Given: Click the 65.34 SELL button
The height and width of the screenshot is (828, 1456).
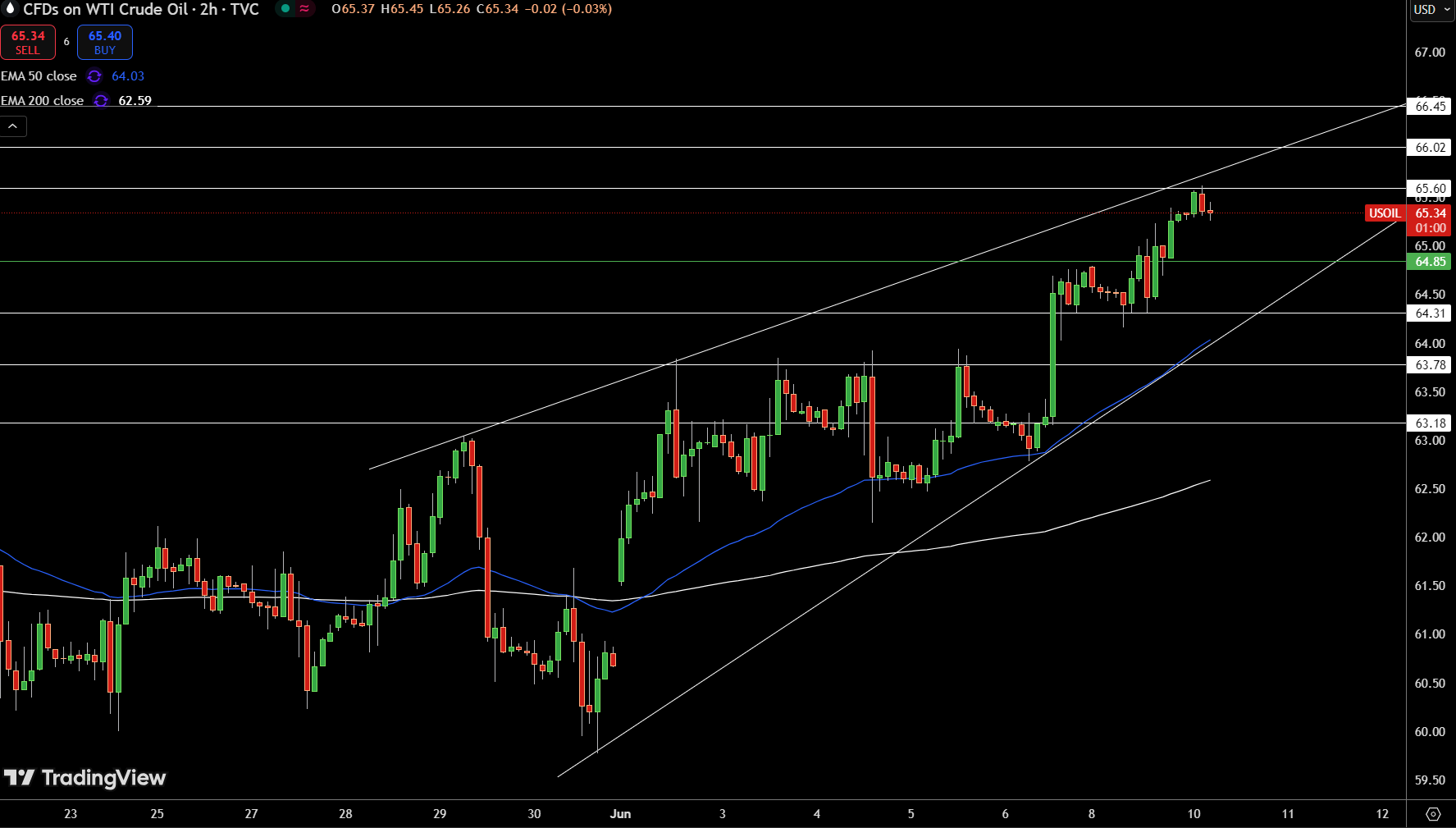Looking at the screenshot, I should click(x=28, y=43).
